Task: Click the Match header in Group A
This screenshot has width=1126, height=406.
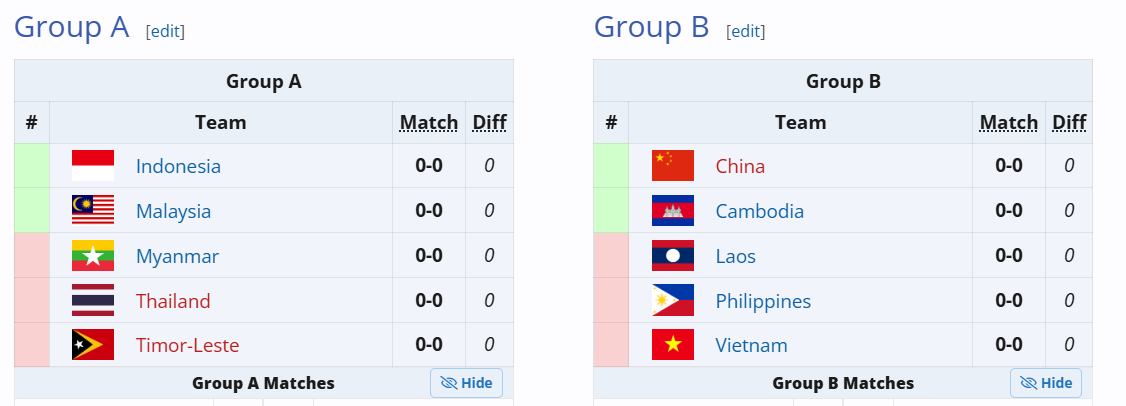Action: [429, 123]
